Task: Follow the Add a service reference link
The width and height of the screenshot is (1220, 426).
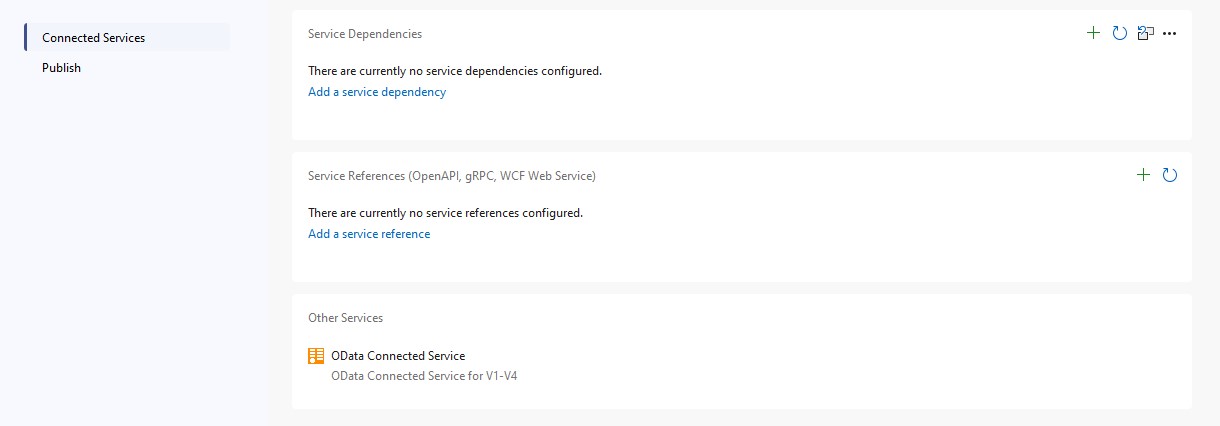Action: point(369,234)
